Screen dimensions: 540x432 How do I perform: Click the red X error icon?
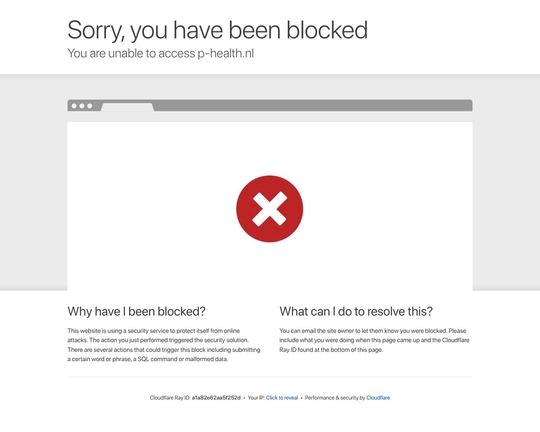click(x=270, y=209)
